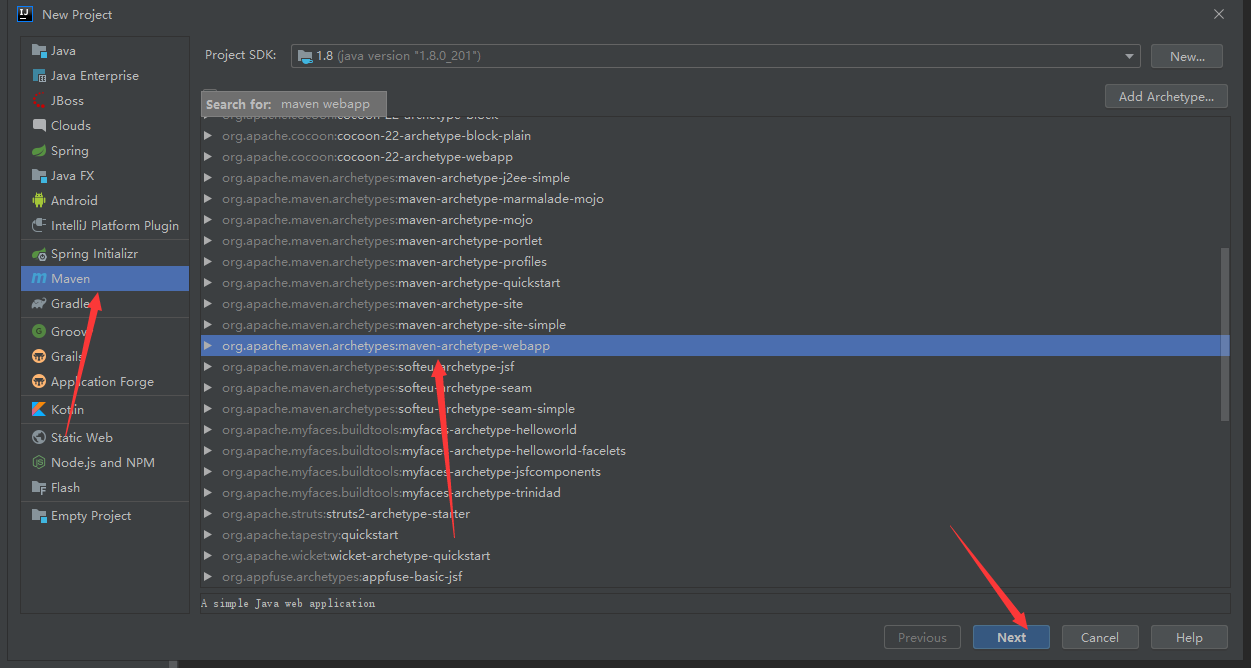The width and height of the screenshot is (1251, 668).
Task: Expand the maven-archetype-webapp node arrow
Action: tap(208, 346)
